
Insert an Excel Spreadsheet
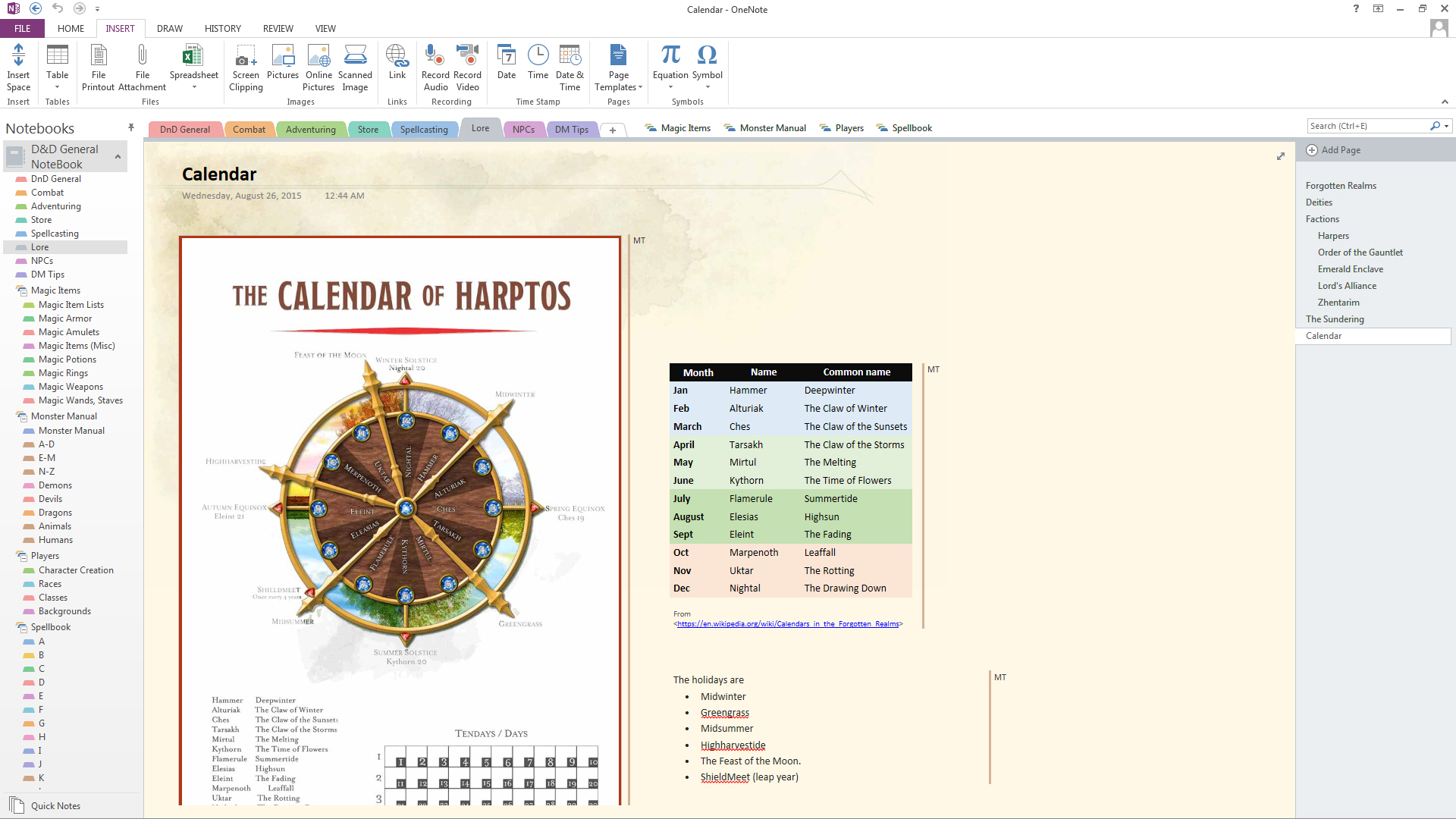[x=193, y=67]
